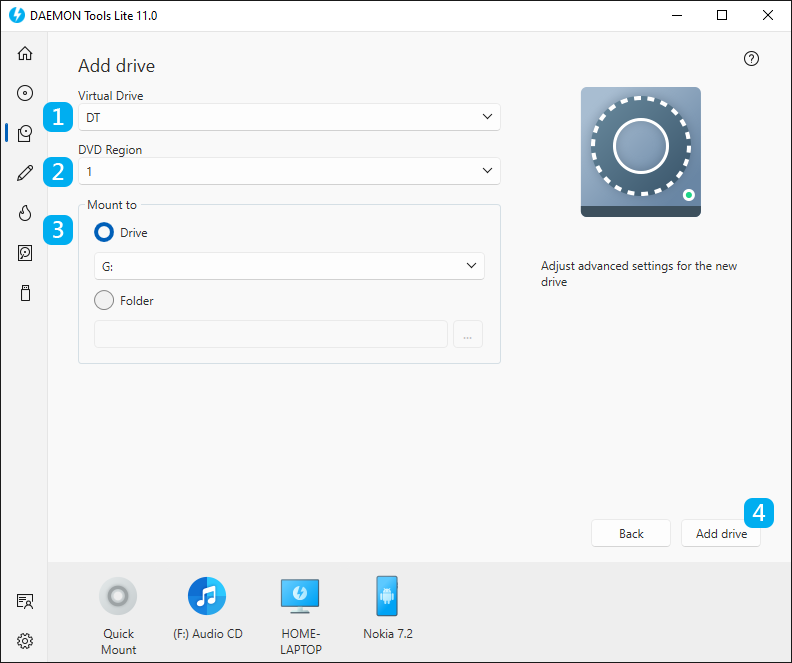Select the HOME-LAPTOP device icon
792x663 pixels.
300,596
